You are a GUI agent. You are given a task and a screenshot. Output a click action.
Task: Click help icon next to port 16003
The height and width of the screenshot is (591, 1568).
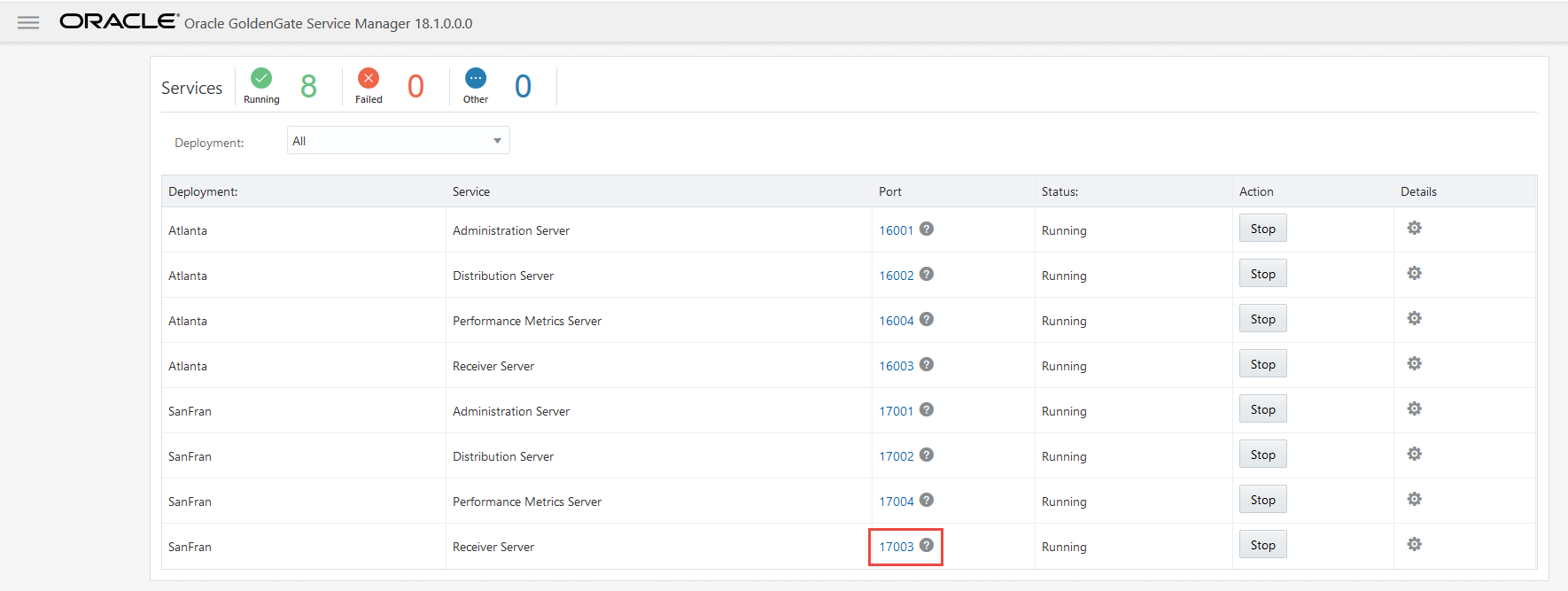coord(927,364)
